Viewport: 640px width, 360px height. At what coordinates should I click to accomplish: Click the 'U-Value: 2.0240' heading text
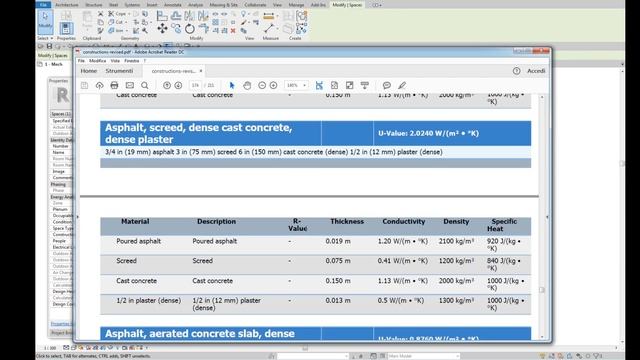click(428, 133)
